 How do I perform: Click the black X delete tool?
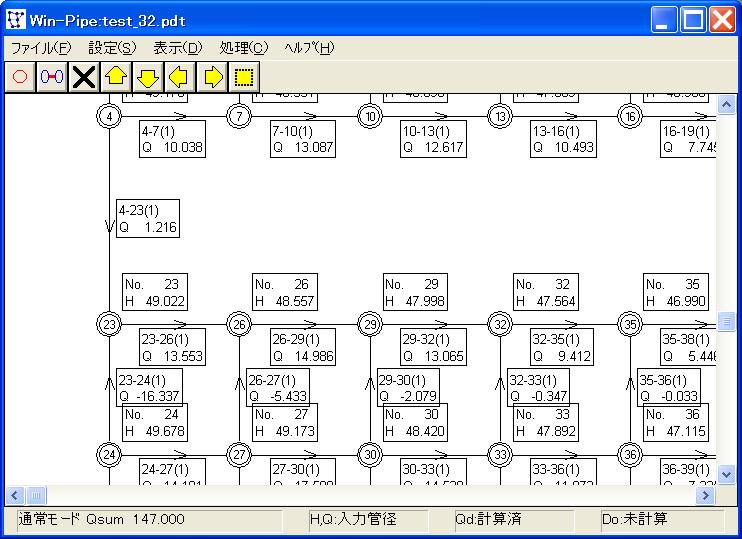pos(84,76)
